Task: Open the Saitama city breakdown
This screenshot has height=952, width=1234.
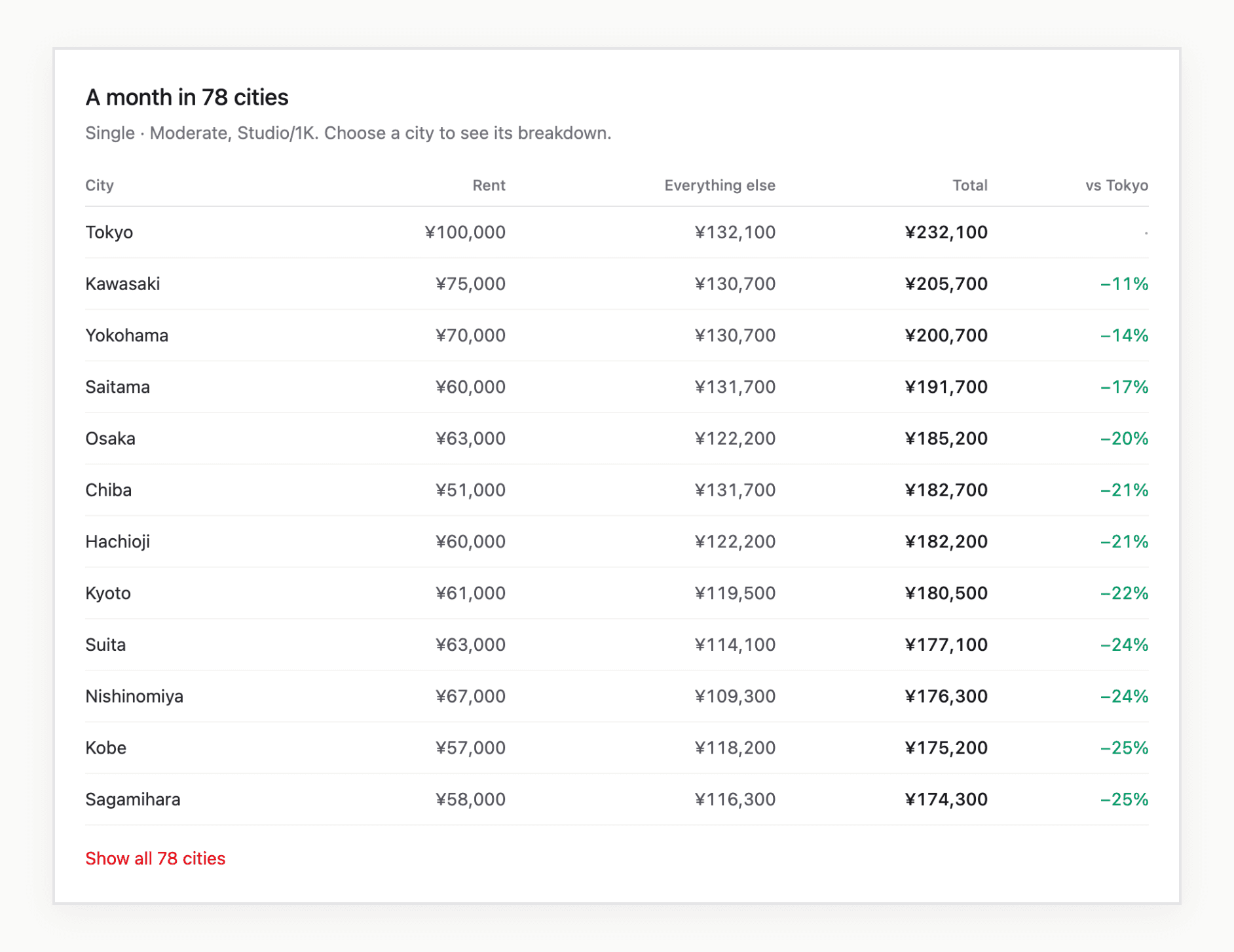Action: coord(616,387)
